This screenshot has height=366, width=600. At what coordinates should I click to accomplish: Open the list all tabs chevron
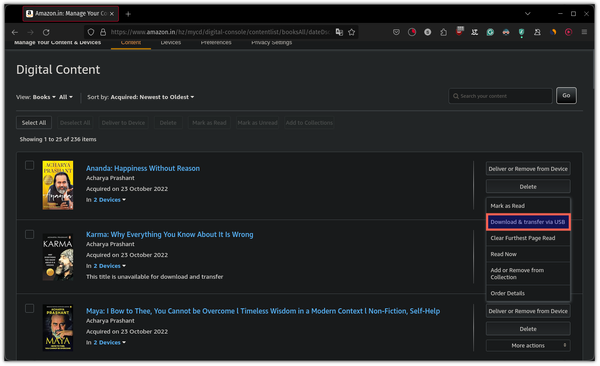[x=528, y=14]
